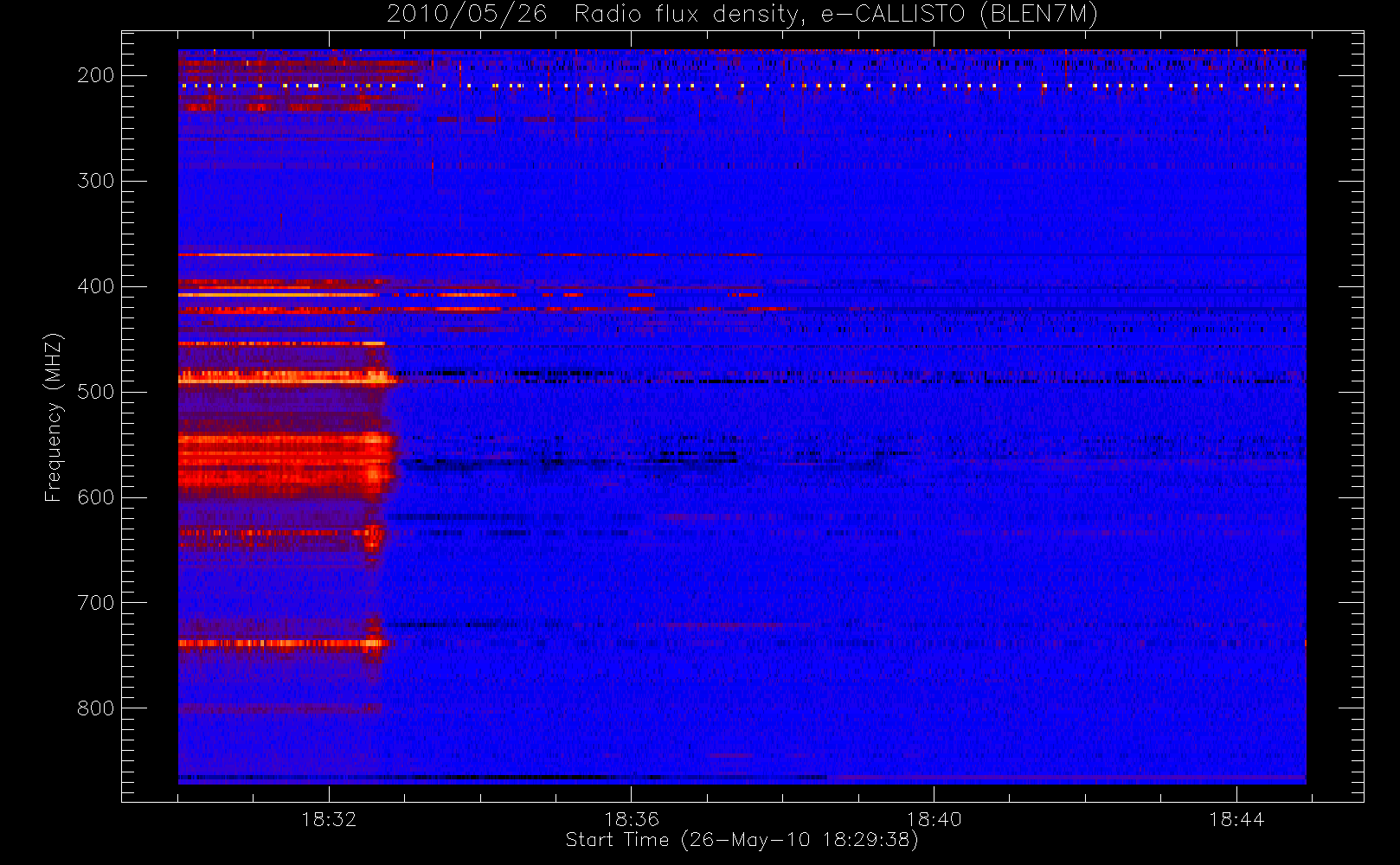Viewport: 1400px width, 865px height.
Task: Click the 18:44 time tick label
Action: 1236,819
